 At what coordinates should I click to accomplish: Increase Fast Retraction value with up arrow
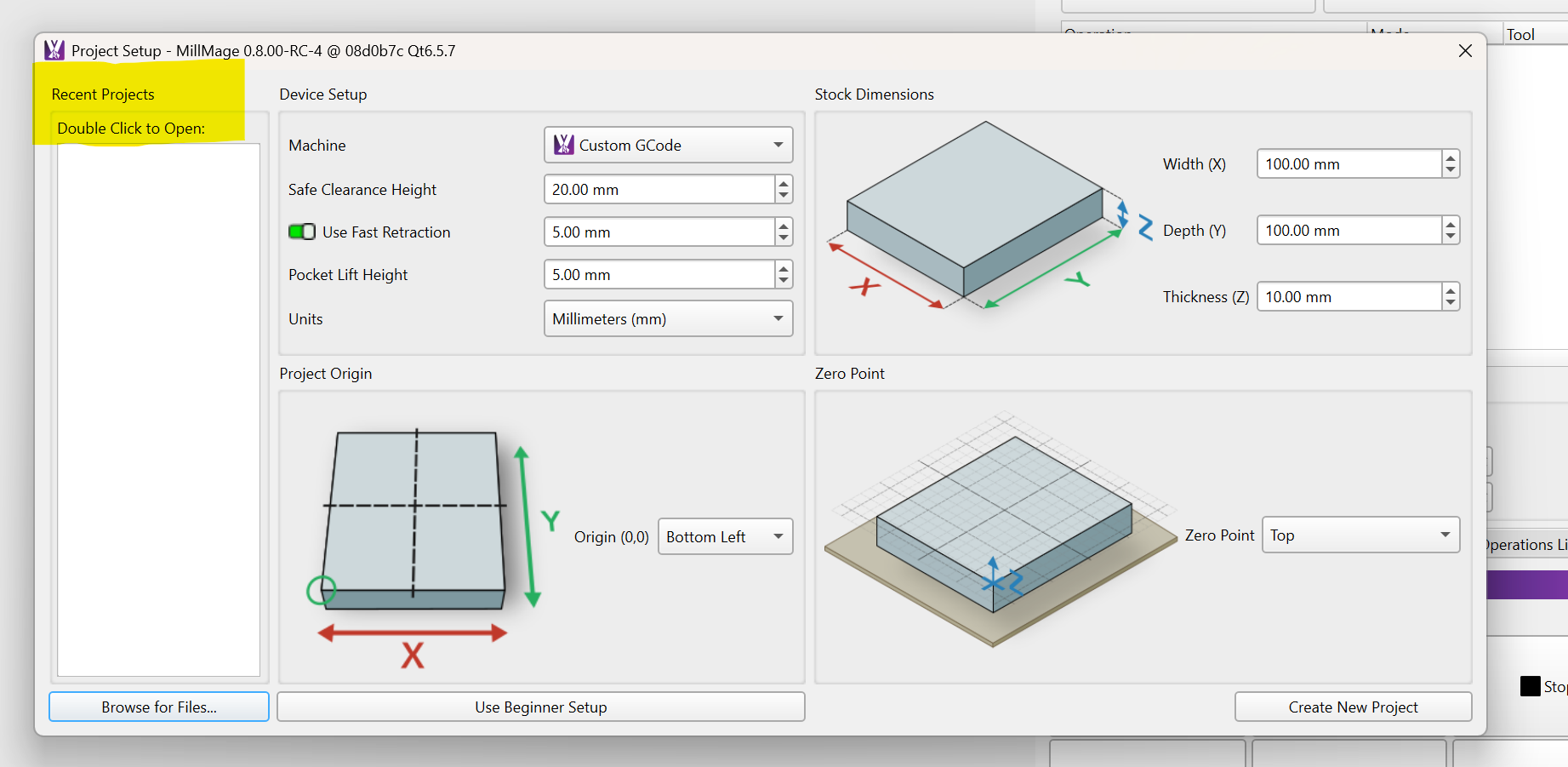tap(784, 225)
